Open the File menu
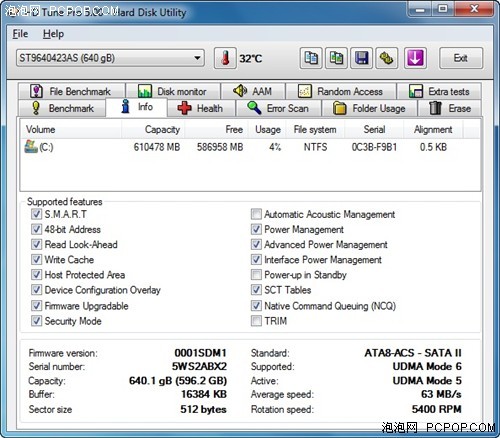This screenshot has height=438, width=500. point(20,34)
